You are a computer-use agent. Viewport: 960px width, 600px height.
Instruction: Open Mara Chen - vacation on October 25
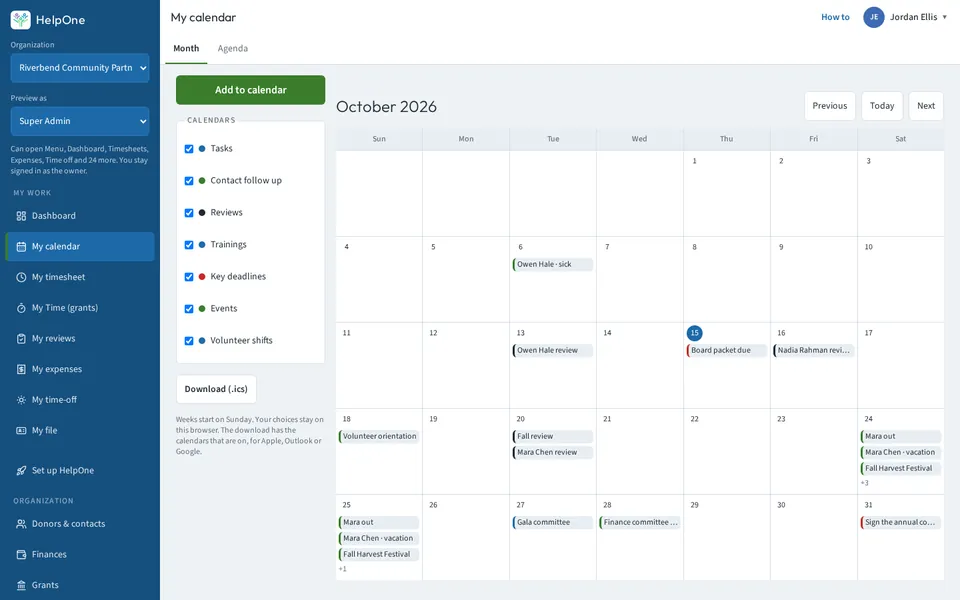[x=379, y=538]
